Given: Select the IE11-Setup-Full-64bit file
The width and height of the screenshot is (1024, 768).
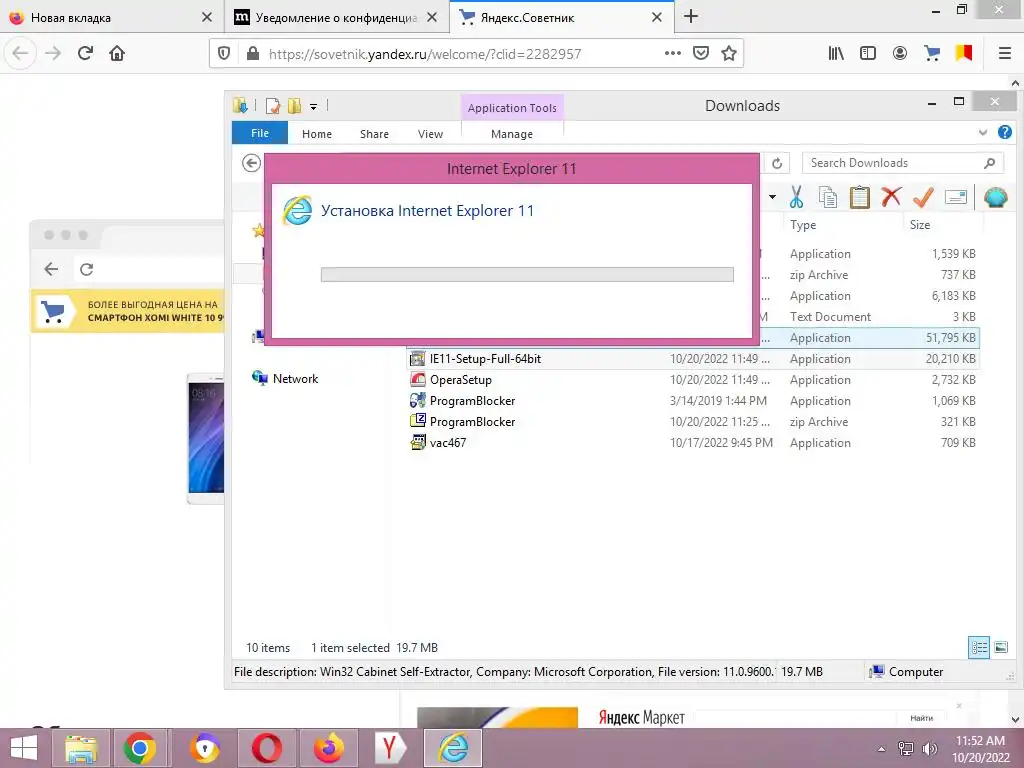Looking at the screenshot, I should [x=694, y=359].
